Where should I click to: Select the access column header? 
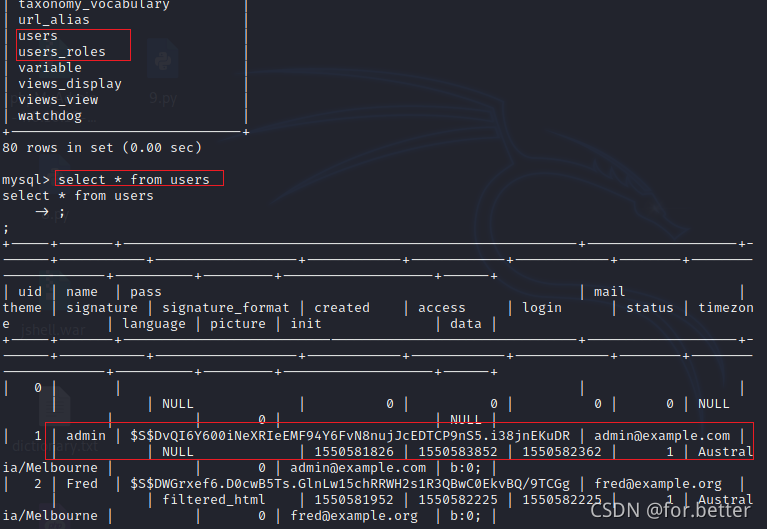442,308
